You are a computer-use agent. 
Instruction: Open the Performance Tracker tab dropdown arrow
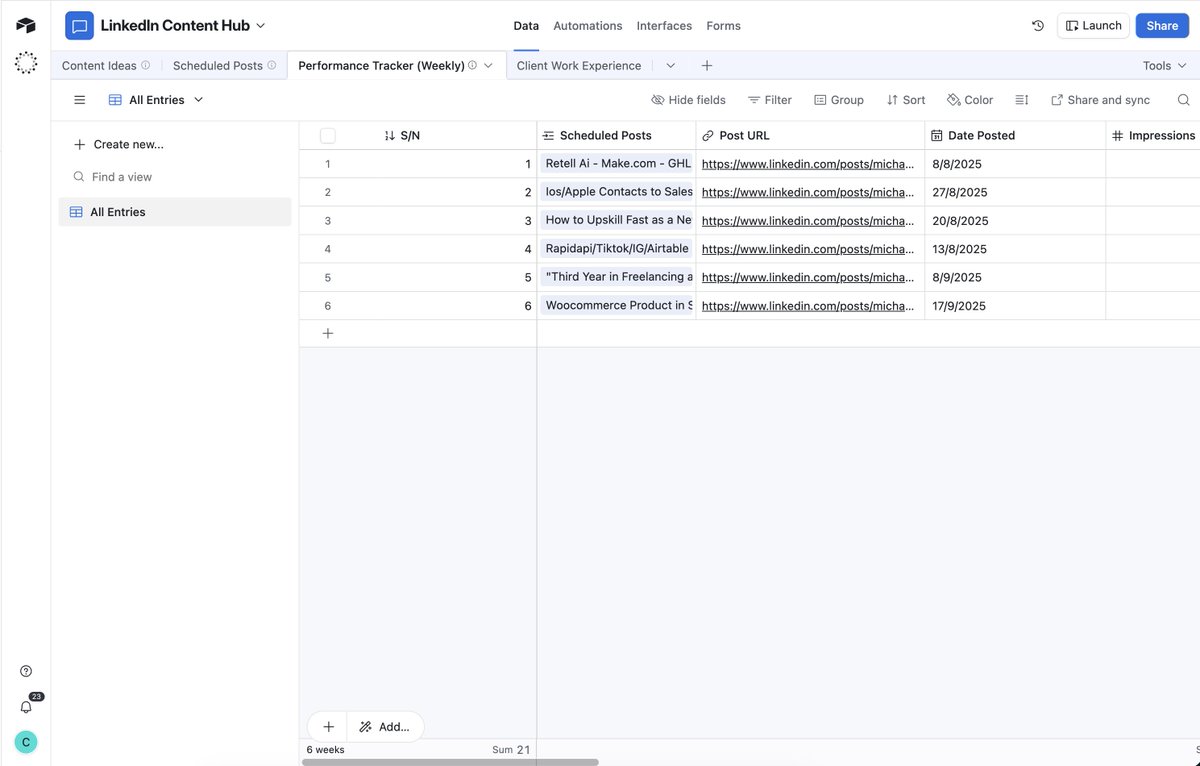[x=488, y=66]
